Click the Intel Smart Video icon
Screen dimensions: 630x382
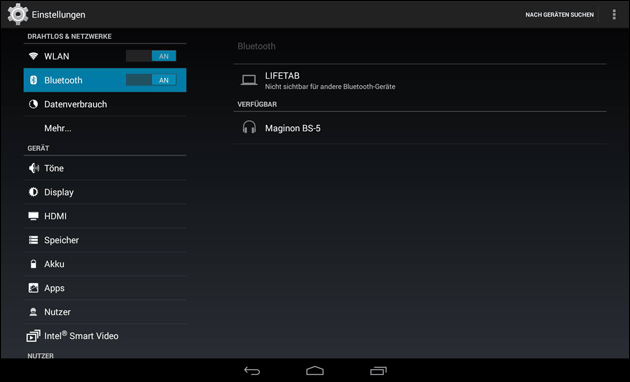point(33,336)
